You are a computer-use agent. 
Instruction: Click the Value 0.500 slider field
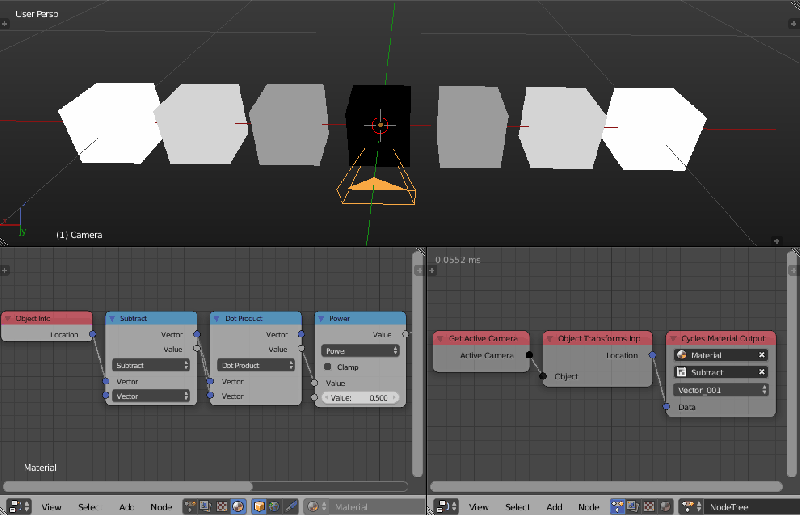pyautogui.click(x=360, y=398)
